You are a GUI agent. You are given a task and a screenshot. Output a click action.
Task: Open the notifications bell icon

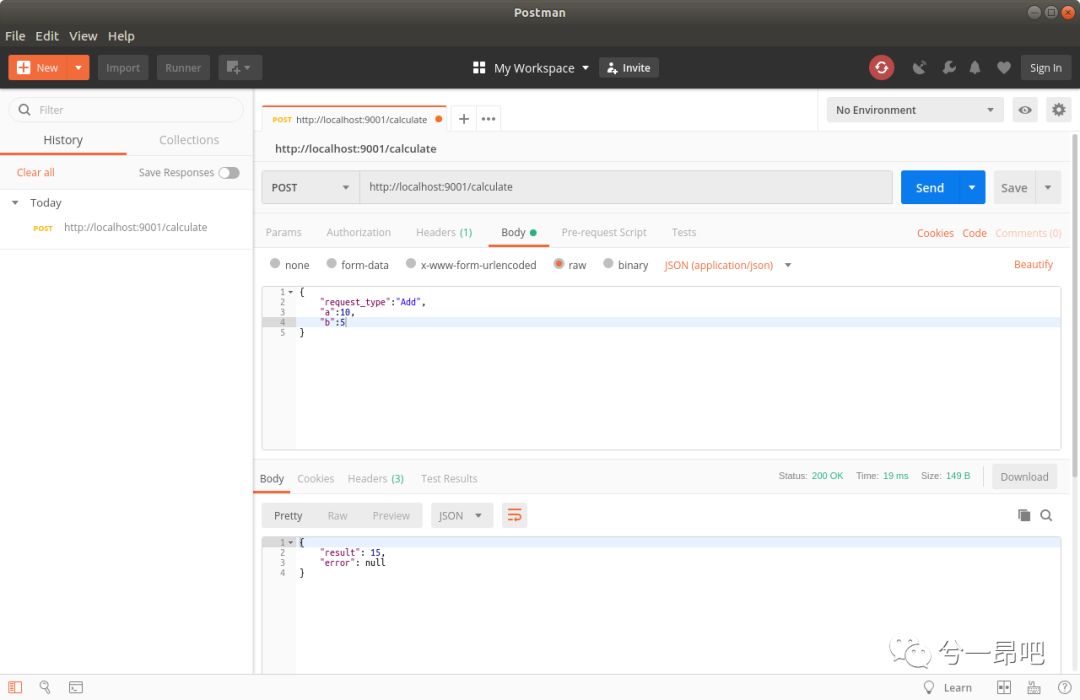[975, 68]
